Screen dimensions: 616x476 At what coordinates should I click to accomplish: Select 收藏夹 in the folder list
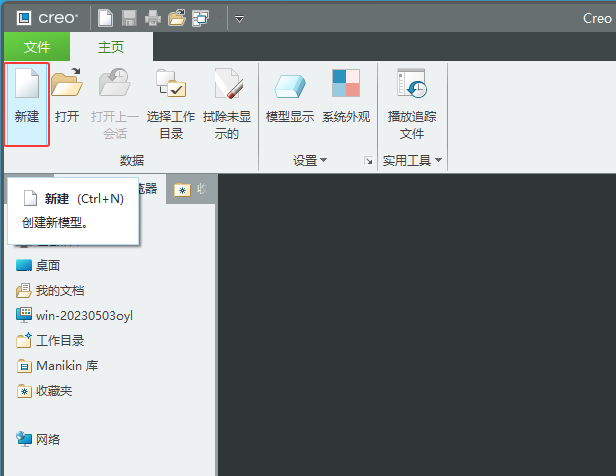point(44,391)
